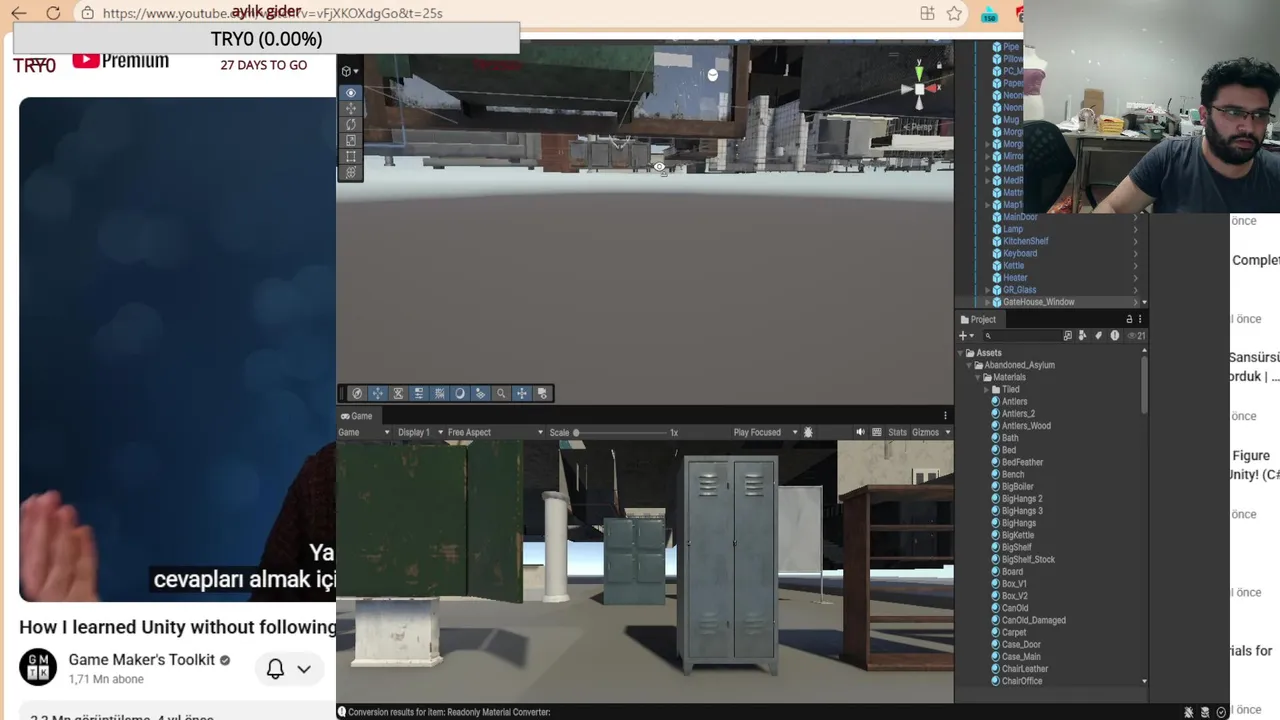
Task: Select the View (eye) tool in Scene toolbar
Action: click(x=350, y=93)
